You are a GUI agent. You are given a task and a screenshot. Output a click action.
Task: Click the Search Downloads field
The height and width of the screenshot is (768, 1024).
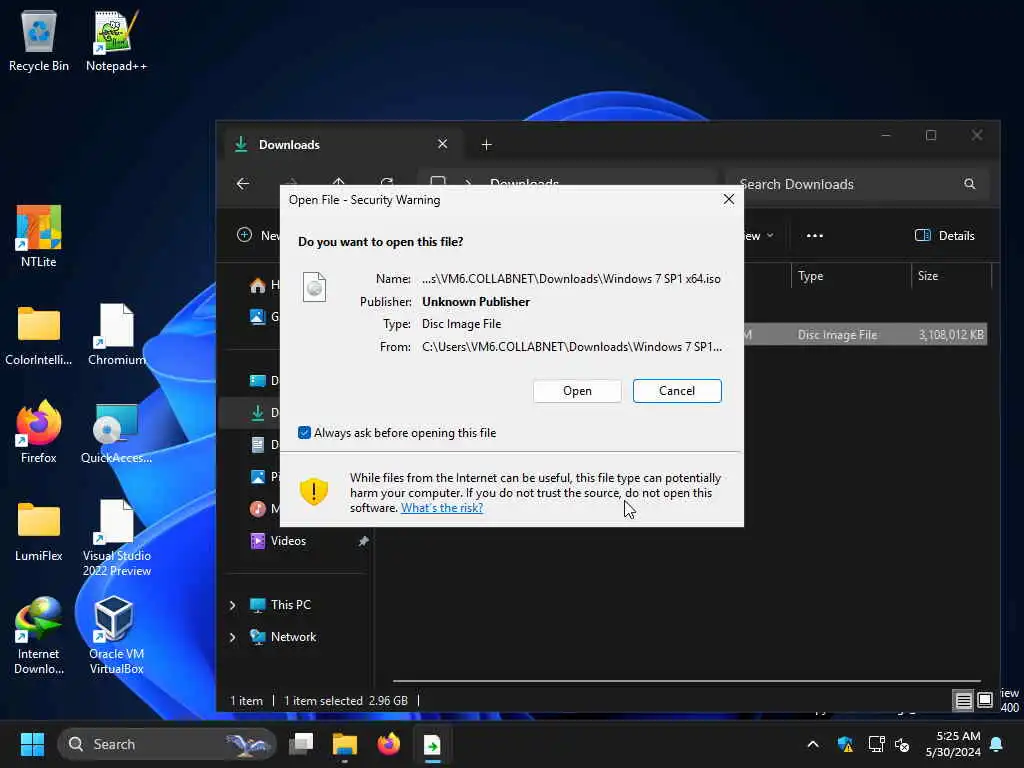pyautogui.click(x=857, y=184)
